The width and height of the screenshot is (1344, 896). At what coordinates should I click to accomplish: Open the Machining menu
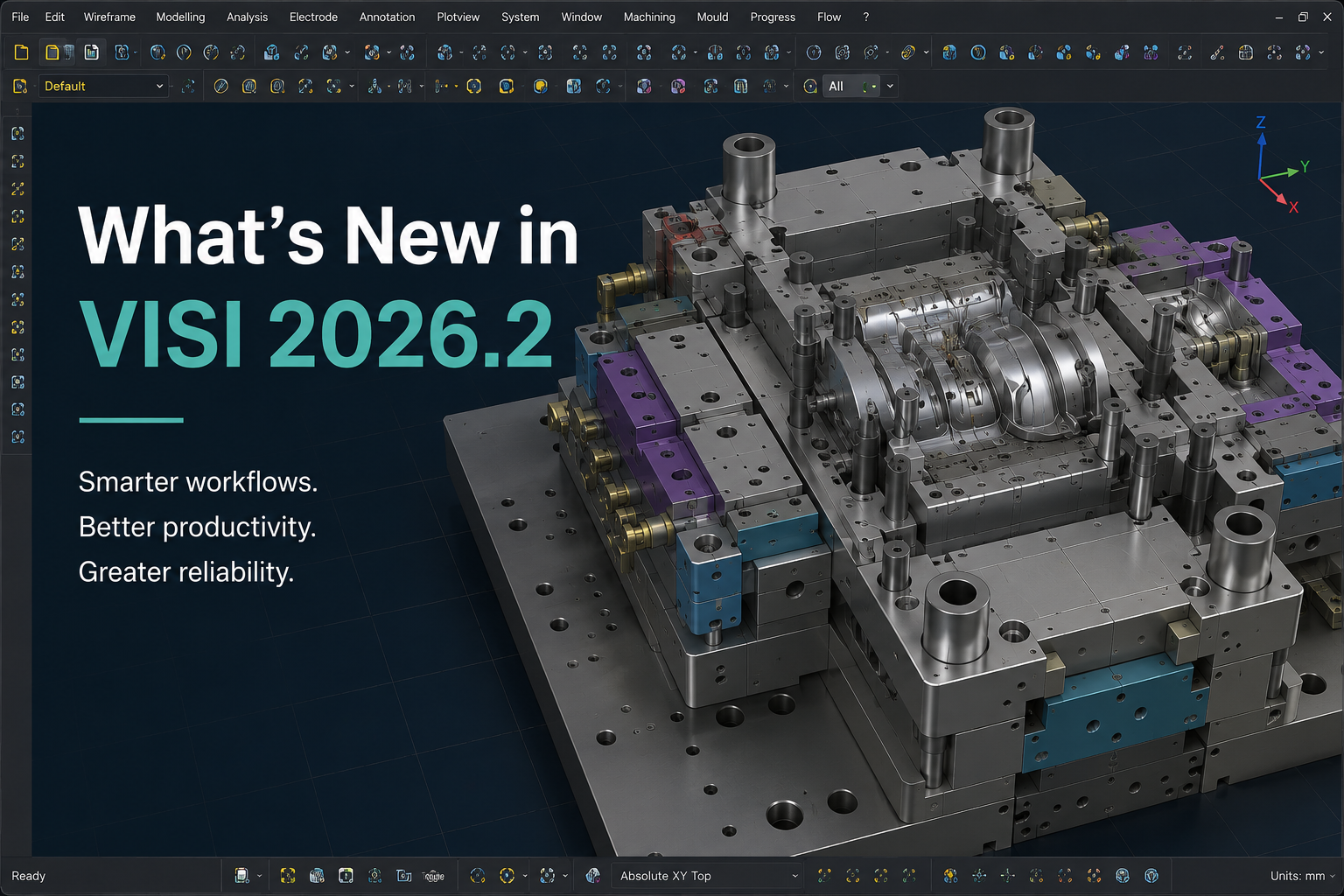[x=649, y=17]
